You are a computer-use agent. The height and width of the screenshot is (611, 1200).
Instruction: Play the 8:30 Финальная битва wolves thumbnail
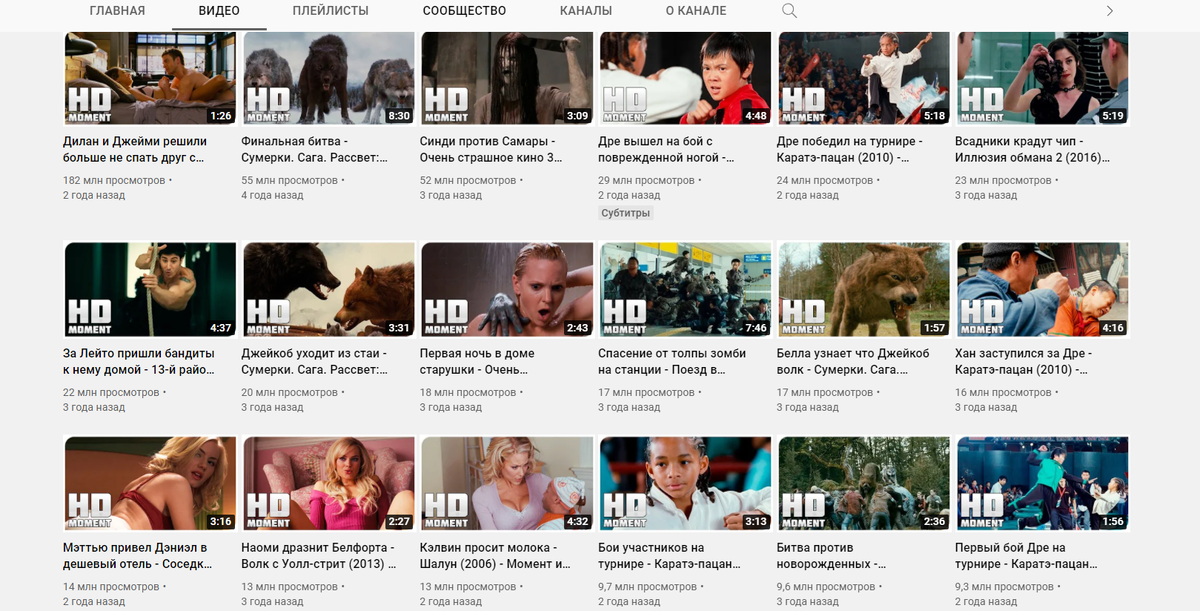click(328, 78)
